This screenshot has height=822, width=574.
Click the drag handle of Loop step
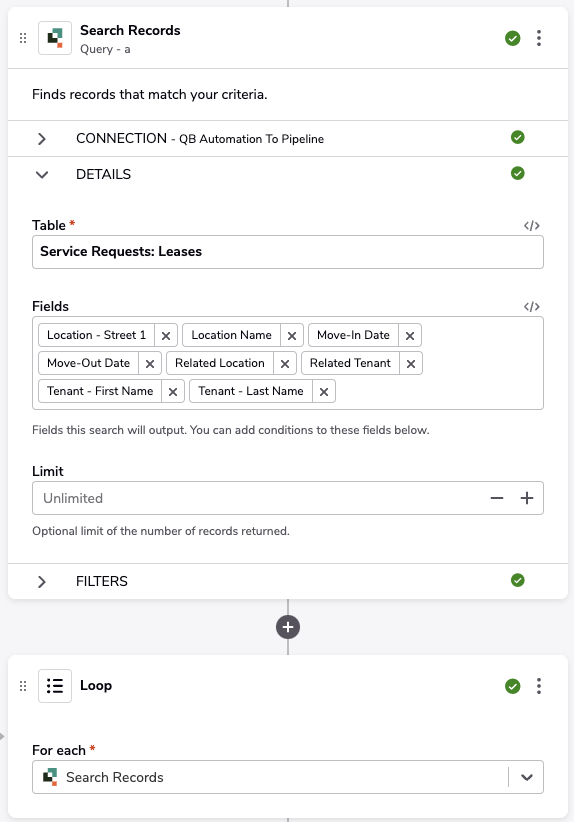pos(23,686)
